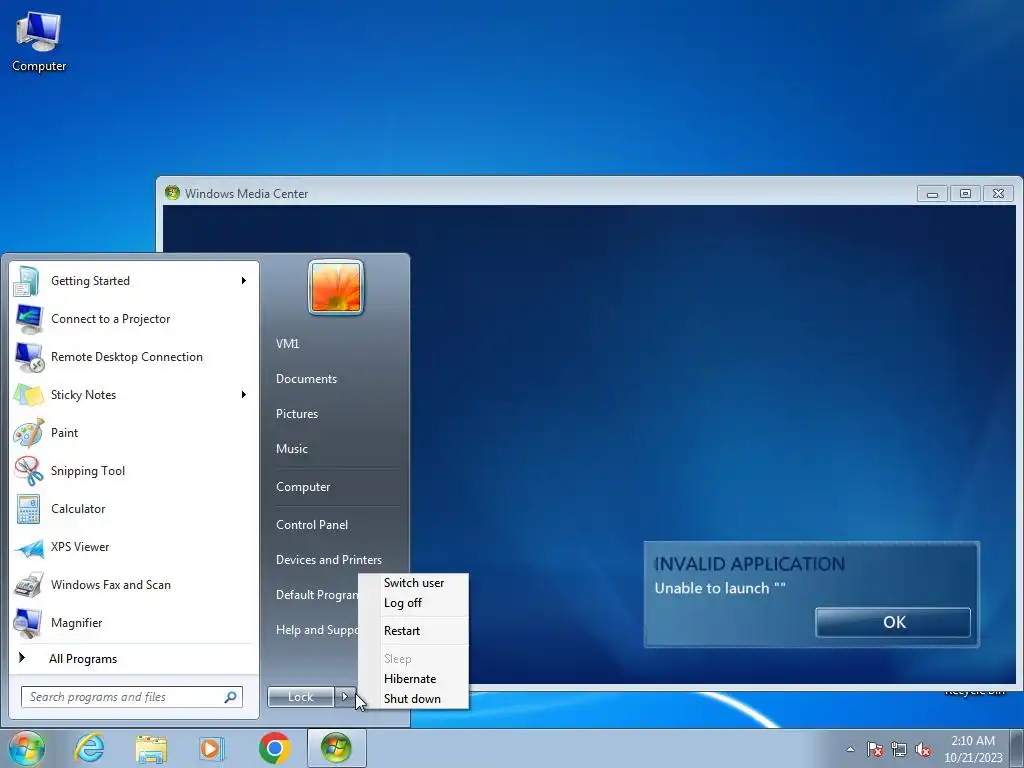Open Internet Explorer from the taskbar
Viewport: 1024px width, 768px height.
pyautogui.click(x=89, y=748)
